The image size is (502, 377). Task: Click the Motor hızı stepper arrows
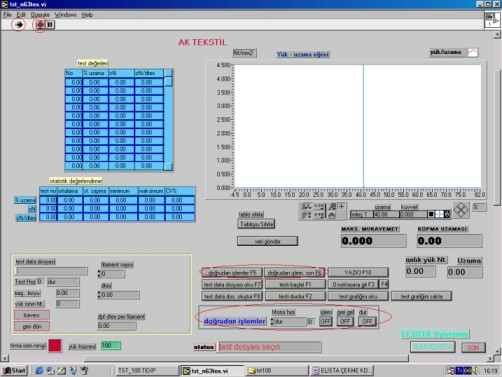[272, 322]
